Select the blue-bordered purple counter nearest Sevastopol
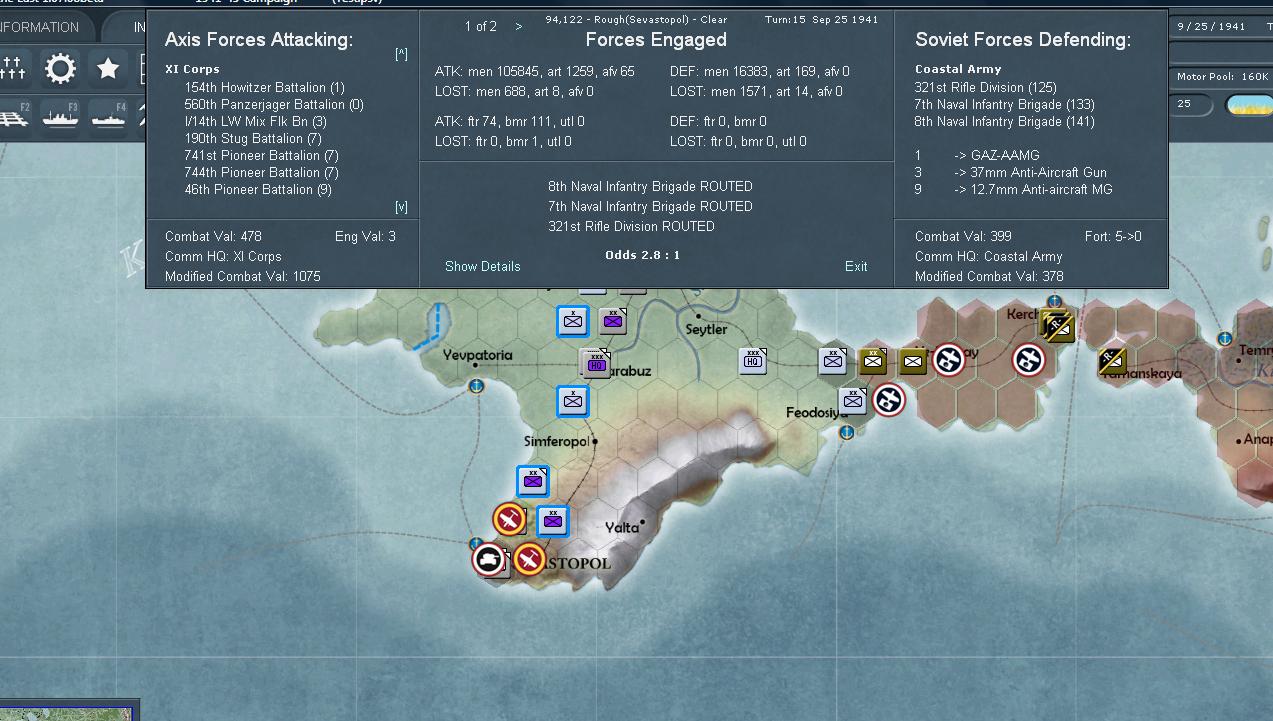The height and width of the screenshot is (721, 1273). [x=553, y=521]
